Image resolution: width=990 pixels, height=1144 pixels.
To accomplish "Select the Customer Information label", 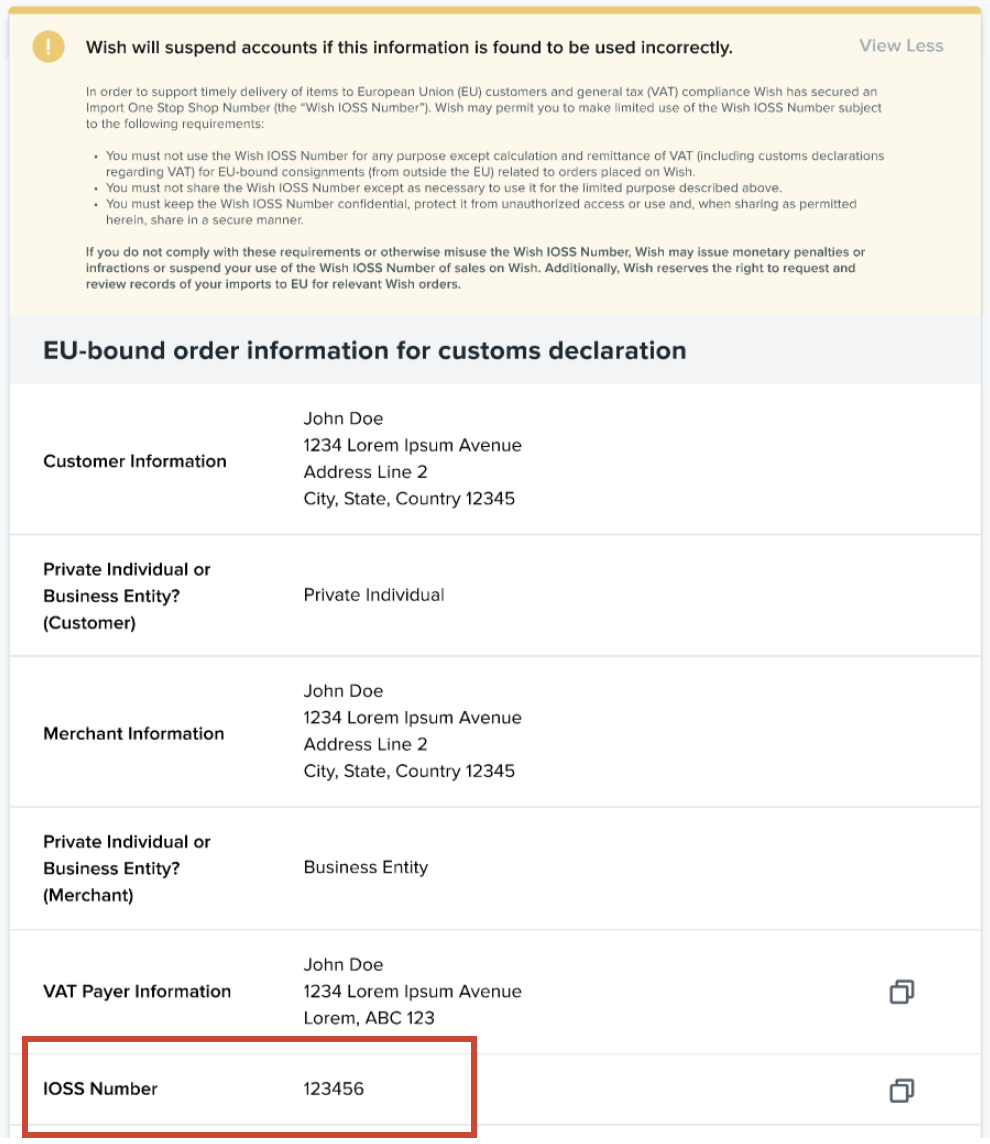I will (x=135, y=461).
